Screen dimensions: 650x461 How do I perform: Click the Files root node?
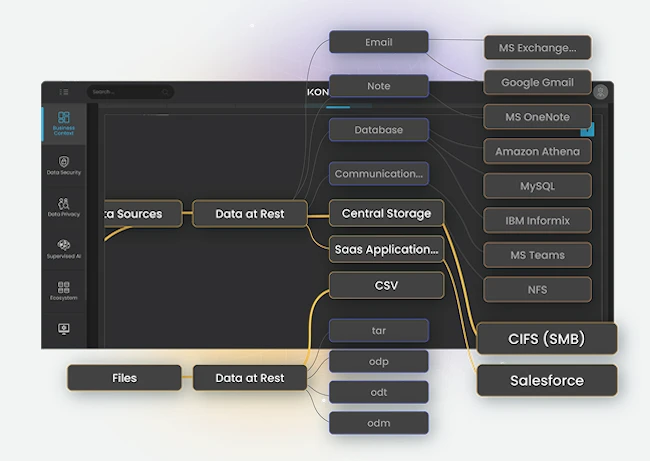124,378
